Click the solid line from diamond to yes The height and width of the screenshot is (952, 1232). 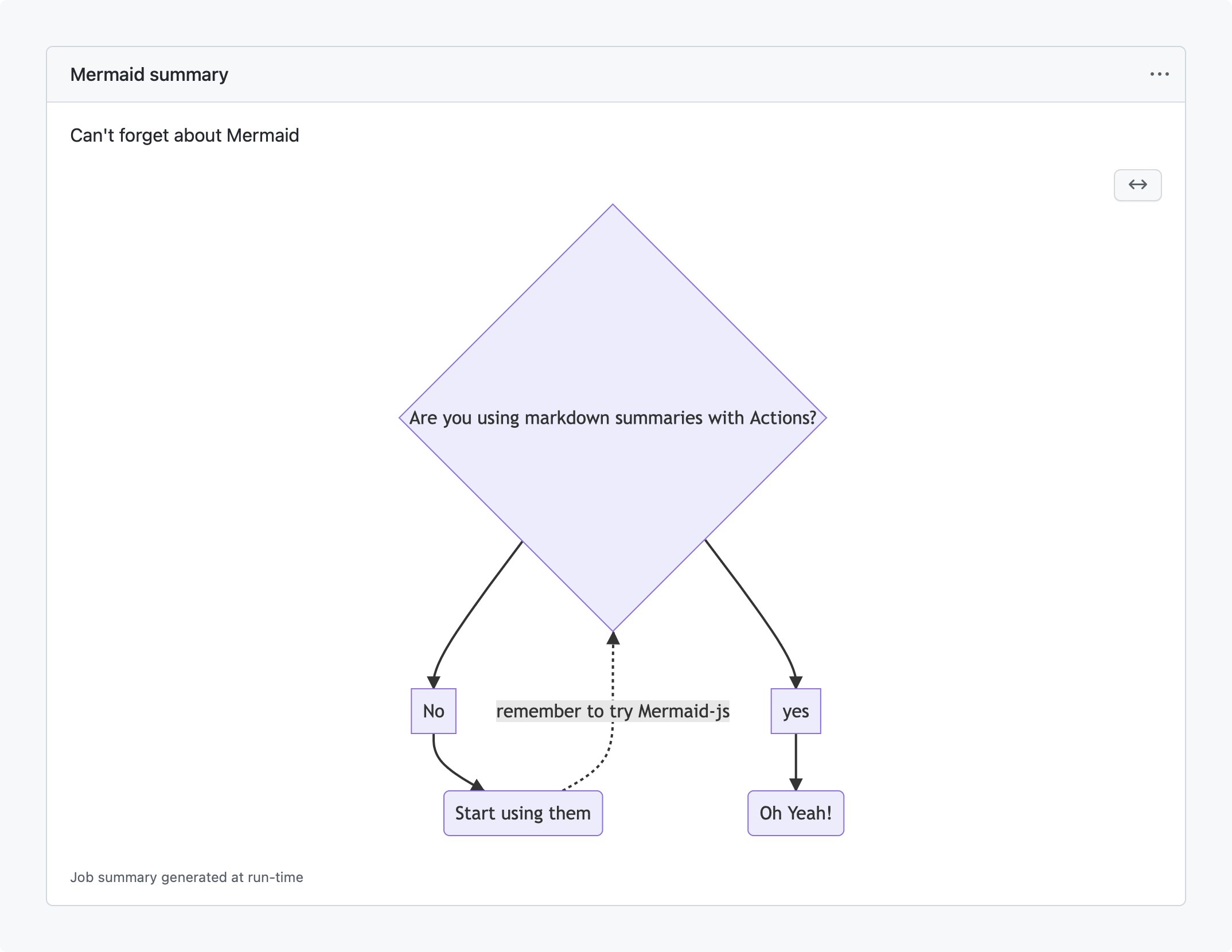click(751, 602)
